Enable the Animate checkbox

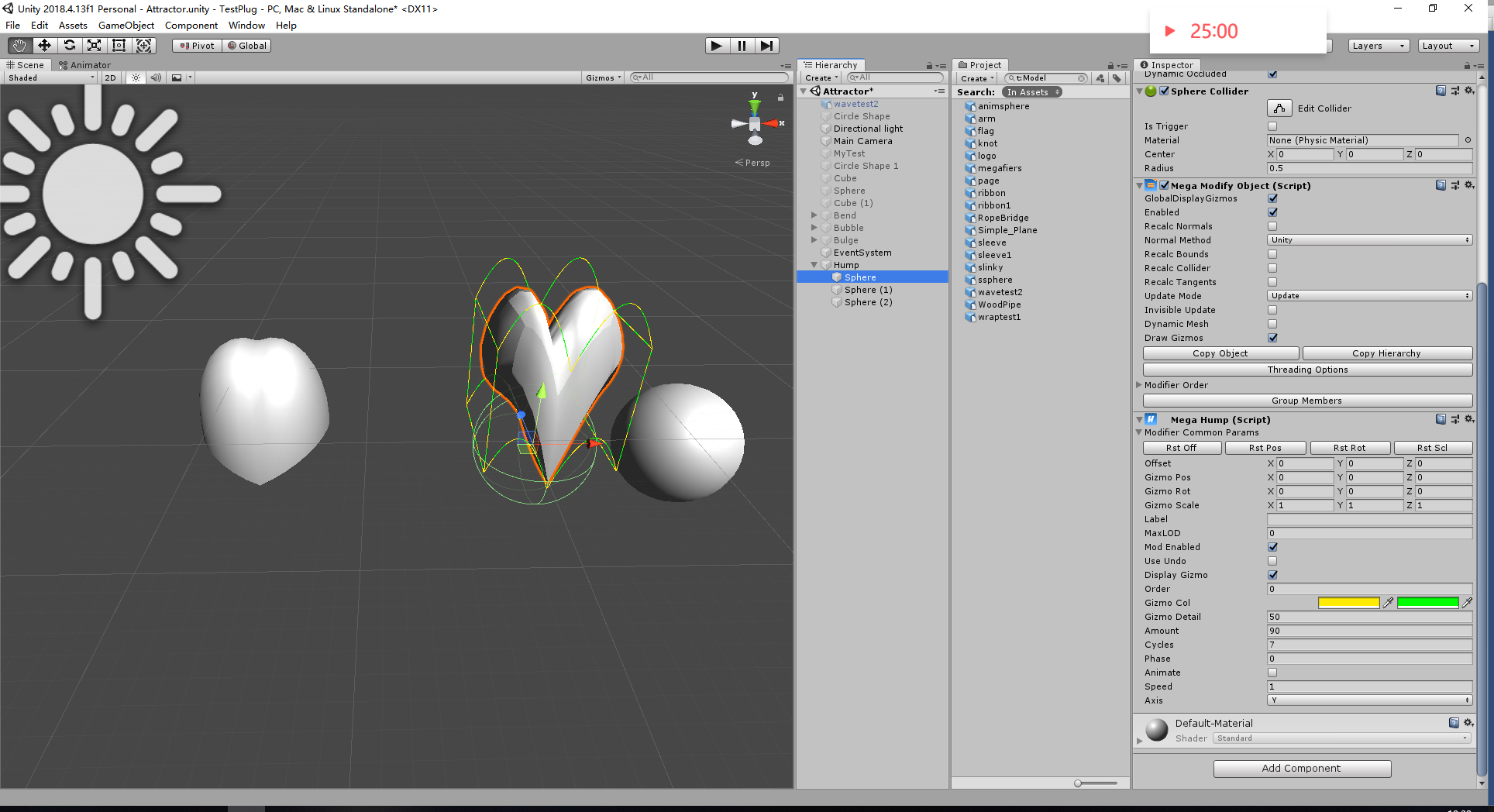(x=1272, y=673)
